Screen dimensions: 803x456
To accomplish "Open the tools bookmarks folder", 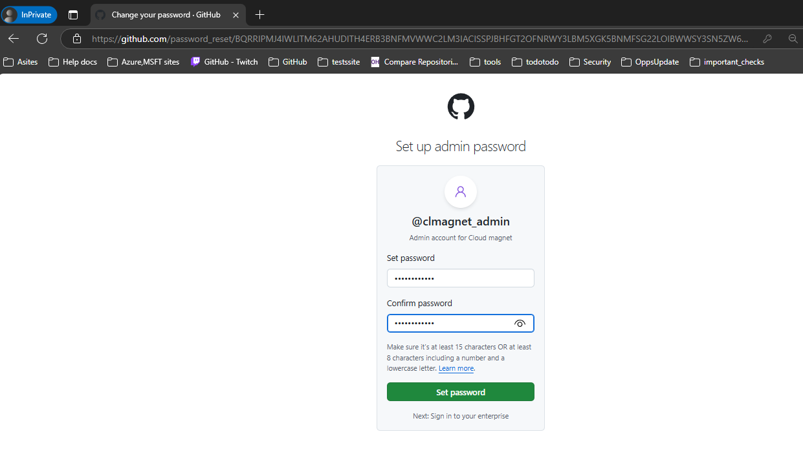I will pos(485,62).
